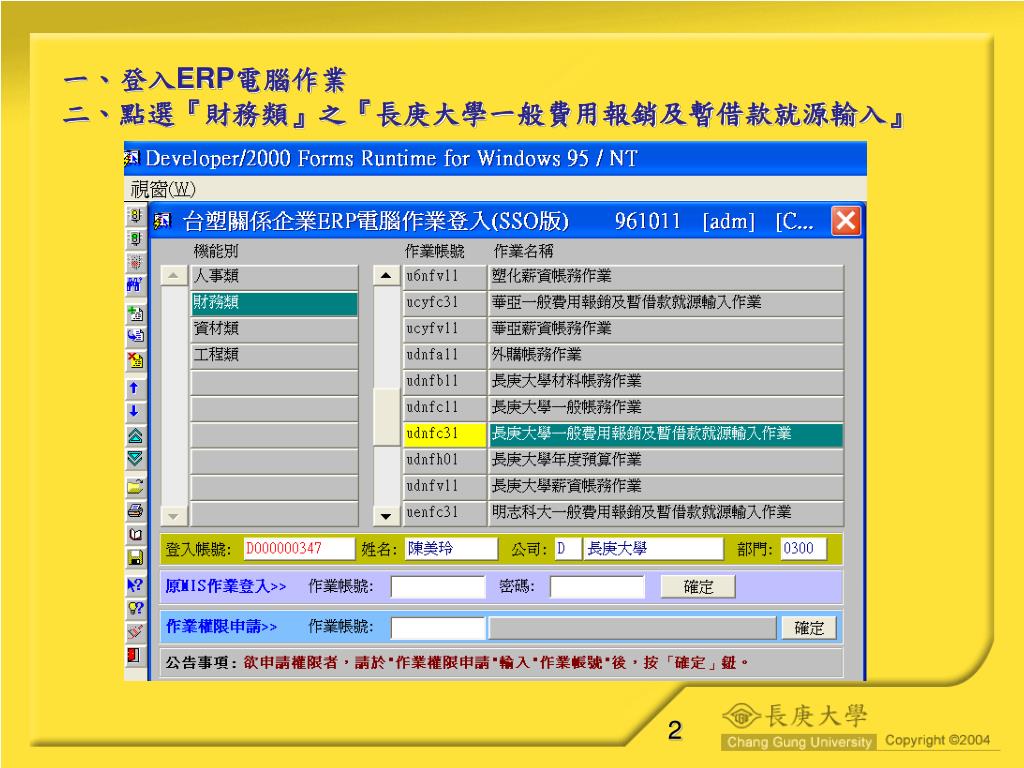Click the lightbulb question hint icon
Viewport: 1024px width, 768px height.
point(135,608)
